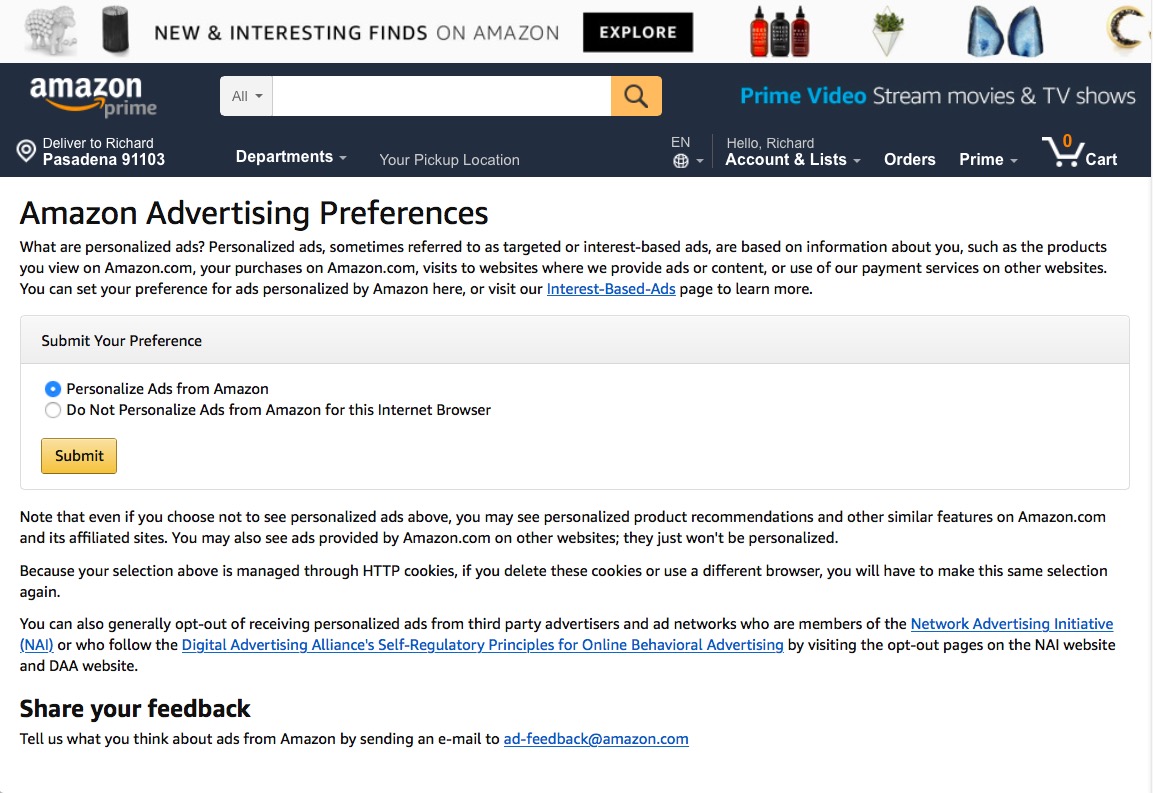Open the Orders page
Image resolution: width=1153 pixels, height=793 pixels.
pyautogui.click(x=910, y=160)
